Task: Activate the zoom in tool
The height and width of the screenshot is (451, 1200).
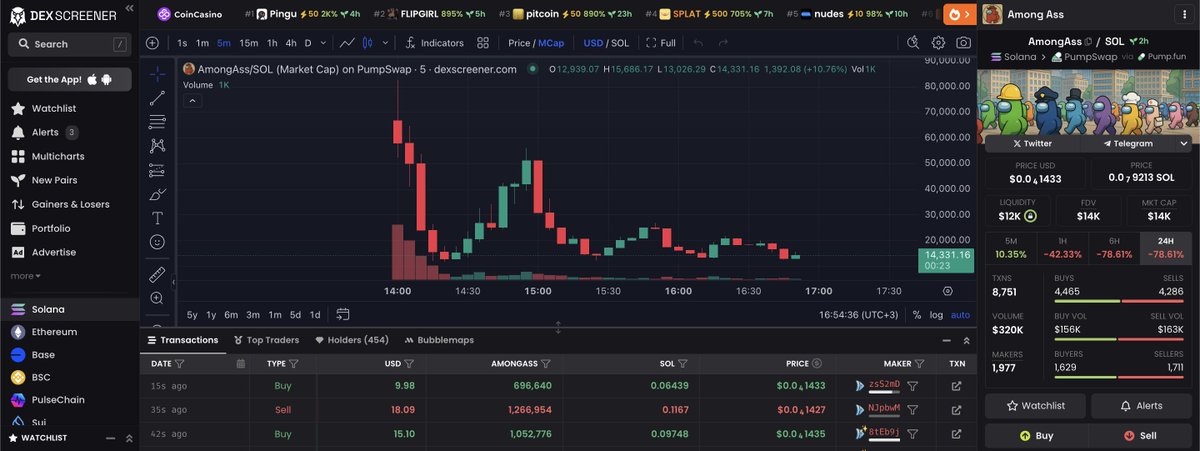Action: pyautogui.click(x=157, y=298)
